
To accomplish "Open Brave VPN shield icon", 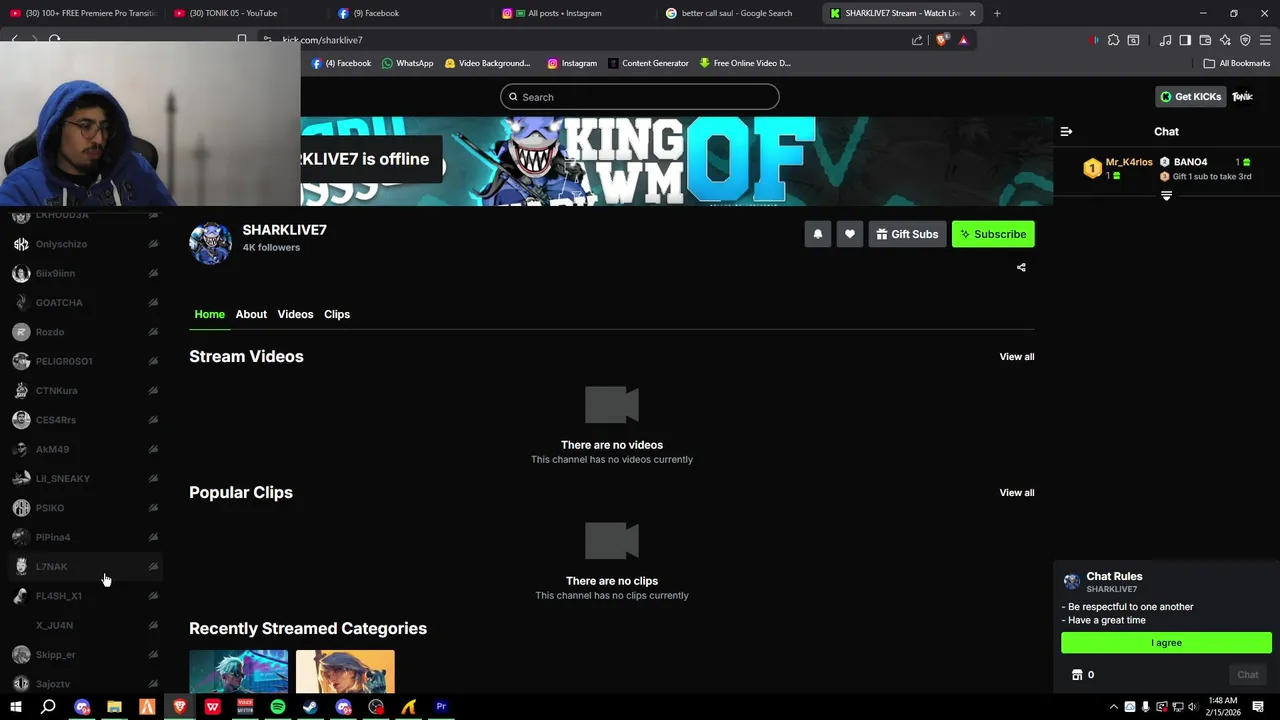I will [1245, 40].
